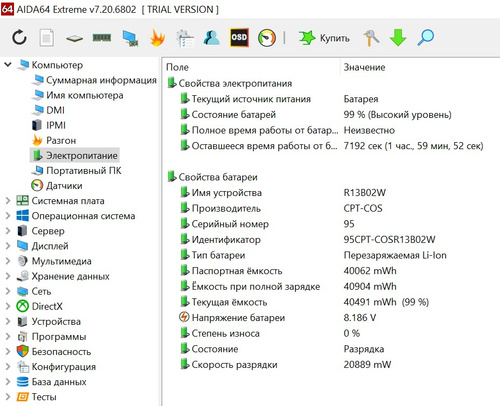Image resolution: width=500 pixels, height=406 pixels.
Task: Click the Купить button
Action: point(324,38)
